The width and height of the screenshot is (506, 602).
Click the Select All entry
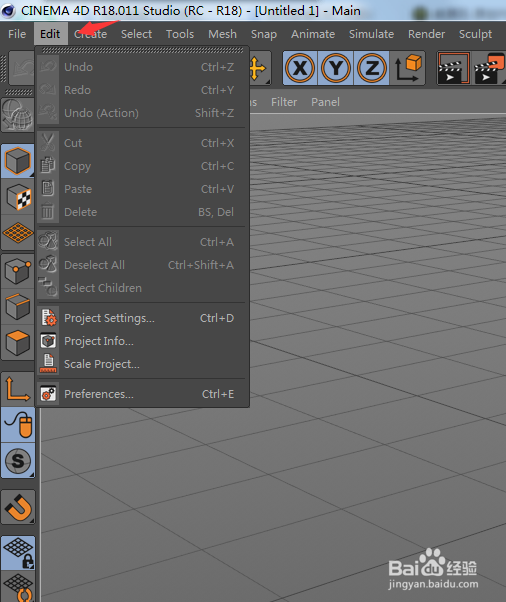click(x=142, y=242)
